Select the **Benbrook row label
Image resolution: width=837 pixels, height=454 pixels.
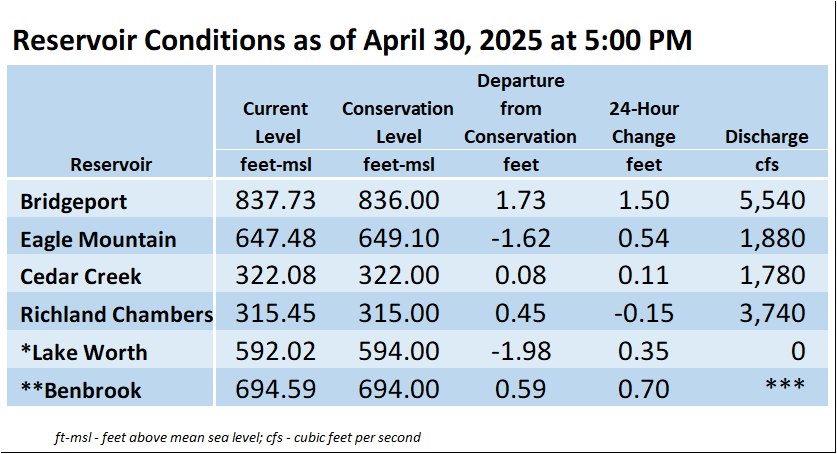coord(81,390)
